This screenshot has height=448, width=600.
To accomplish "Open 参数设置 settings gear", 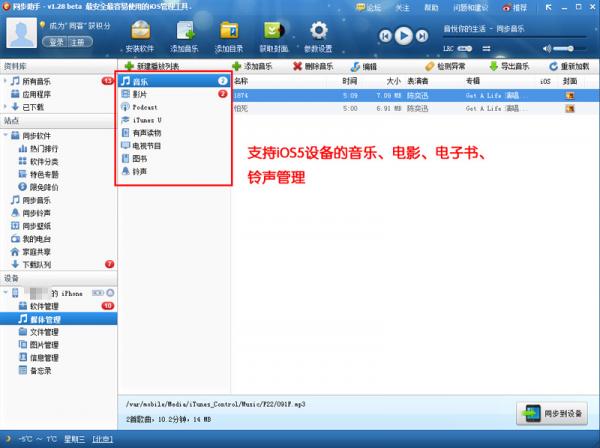I will 318,36.
